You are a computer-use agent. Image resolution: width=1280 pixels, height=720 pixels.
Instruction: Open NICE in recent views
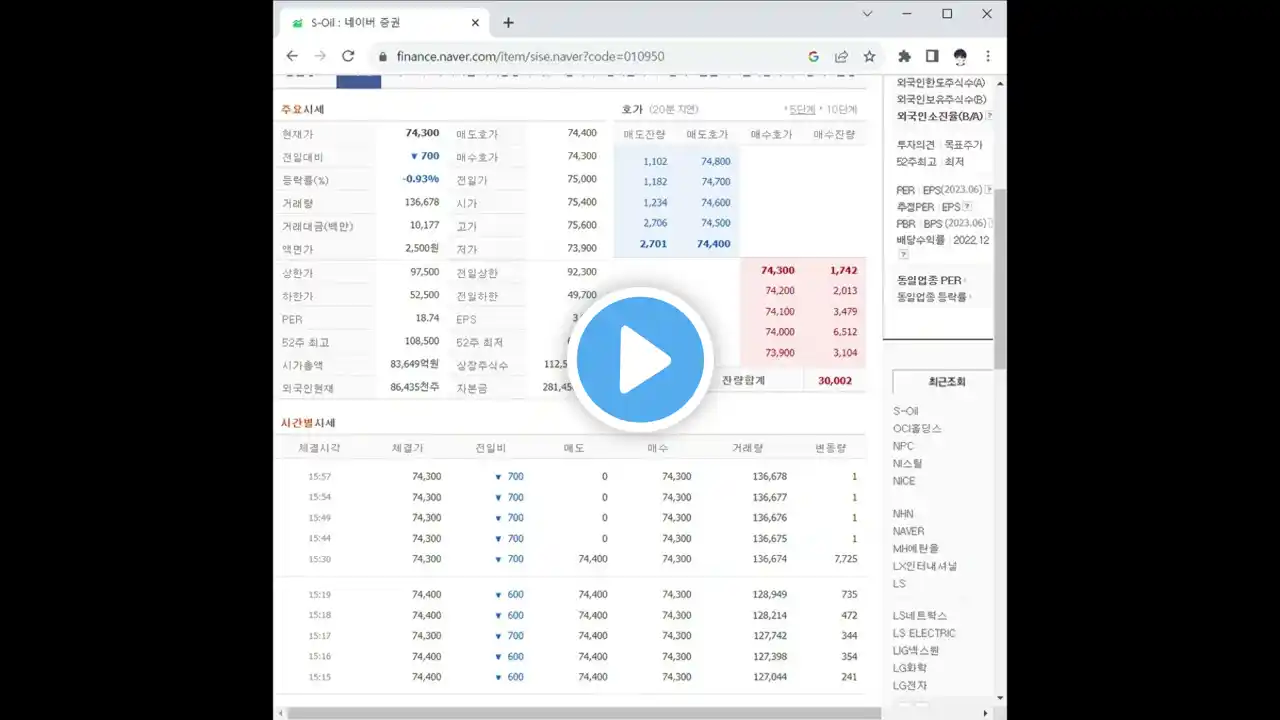pyautogui.click(x=904, y=481)
